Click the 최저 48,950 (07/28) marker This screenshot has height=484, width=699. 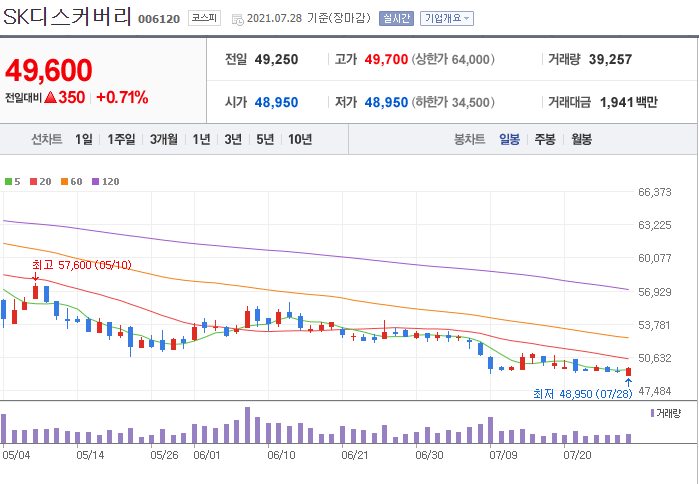point(583,394)
